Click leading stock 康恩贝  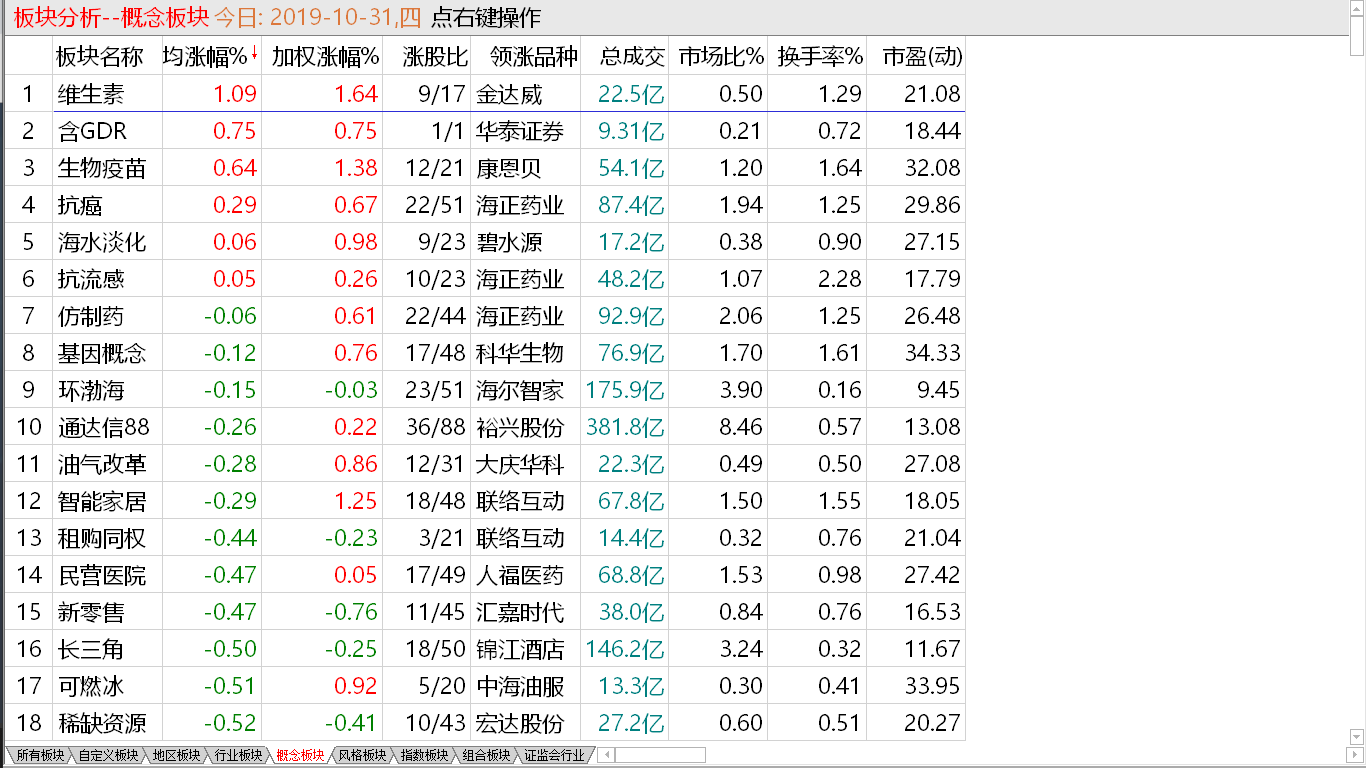coord(509,168)
